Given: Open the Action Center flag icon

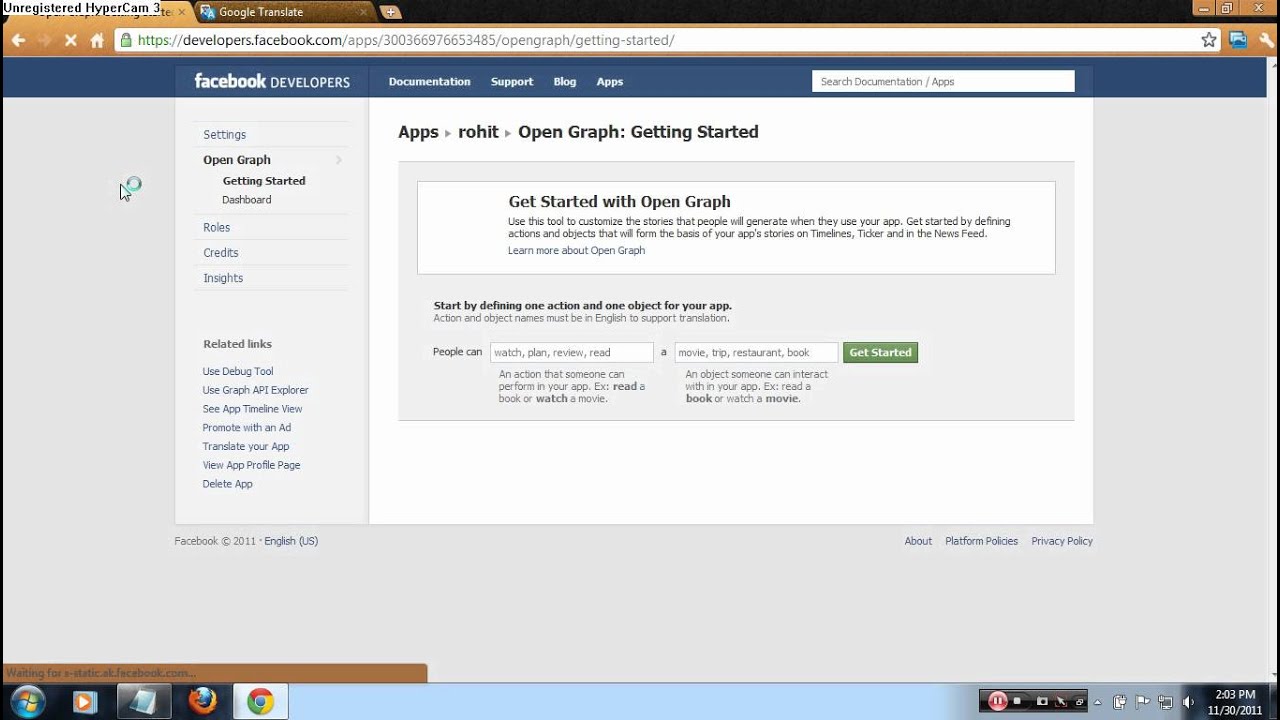Looking at the screenshot, I should 1142,702.
